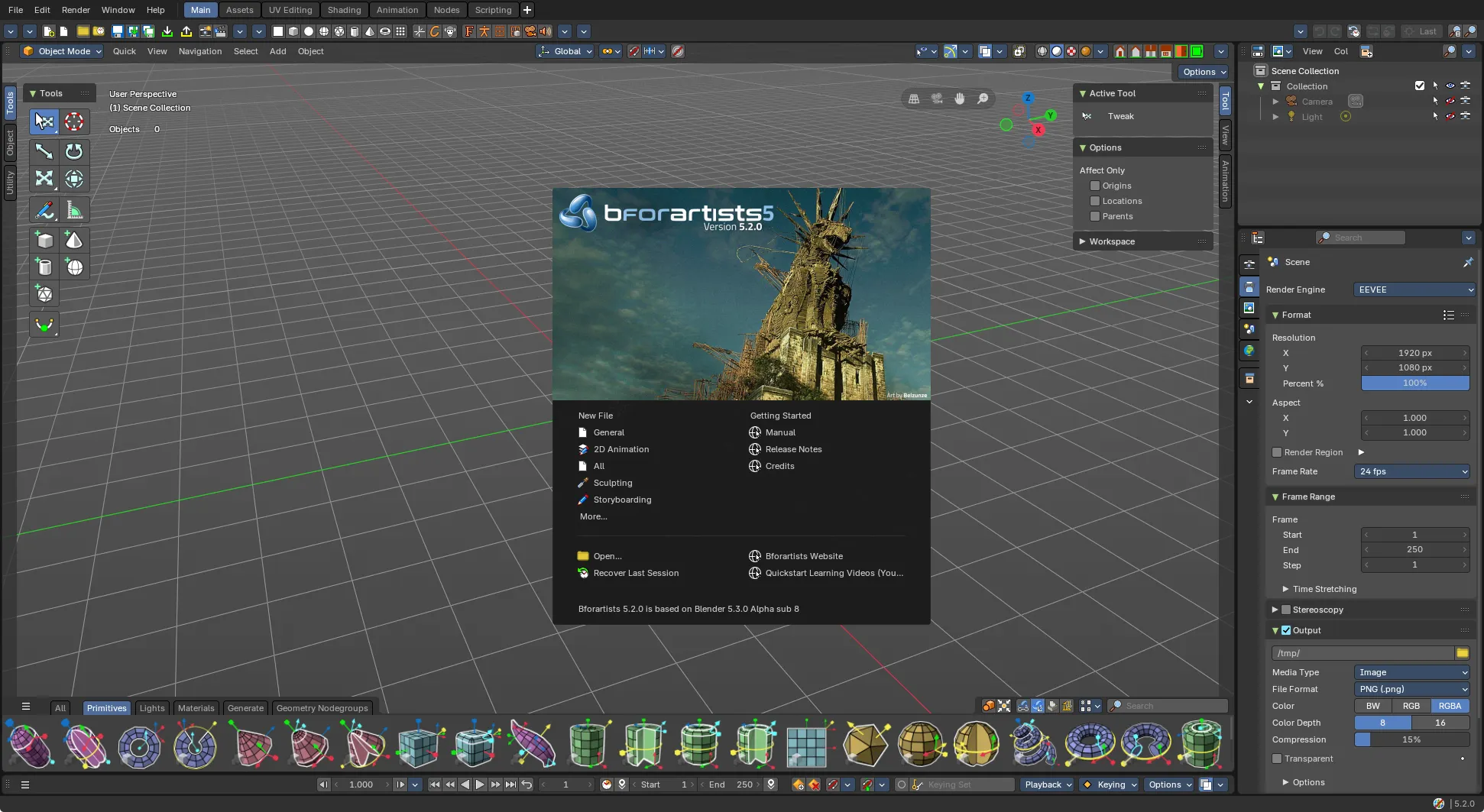This screenshot has width=1484, height=812.
Task: Select the Annotate pencil tool
Action: [x=44, y=209]
